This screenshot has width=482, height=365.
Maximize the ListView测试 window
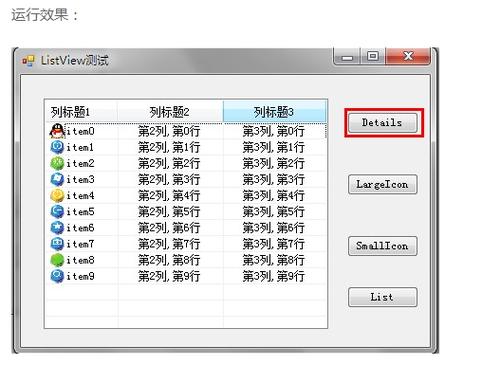click(x=373, y=56)
